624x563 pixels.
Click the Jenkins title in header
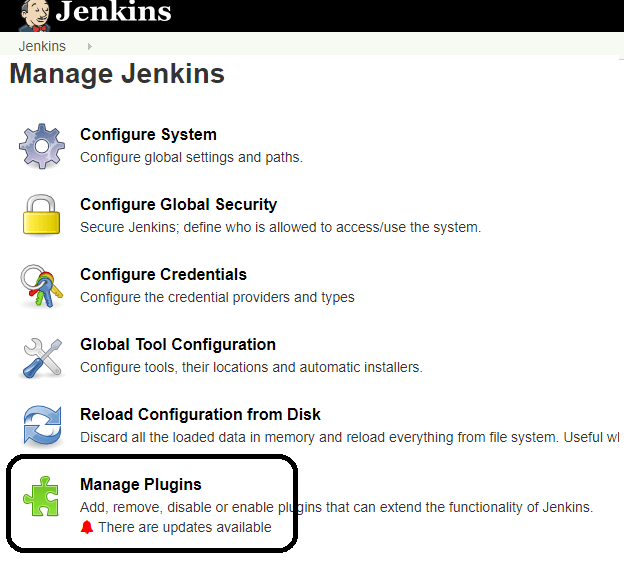(113, 12)
